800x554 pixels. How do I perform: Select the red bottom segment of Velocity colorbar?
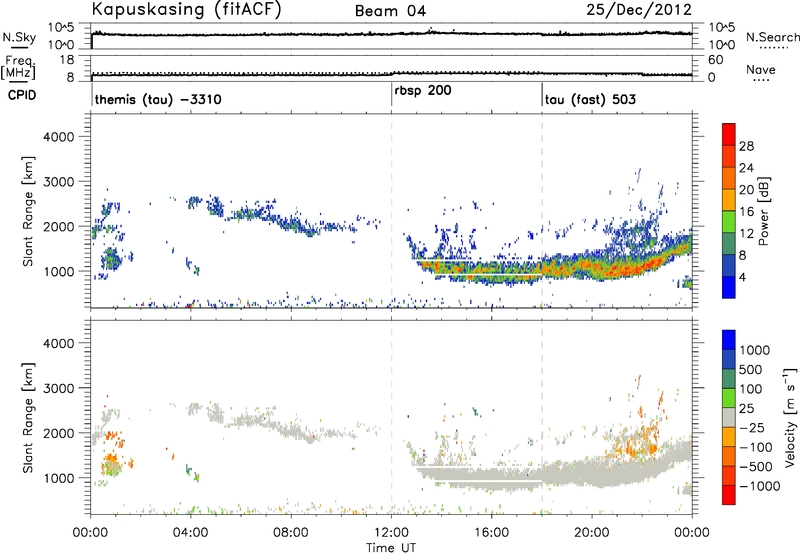pyautogui.click(x=729, y=495)
